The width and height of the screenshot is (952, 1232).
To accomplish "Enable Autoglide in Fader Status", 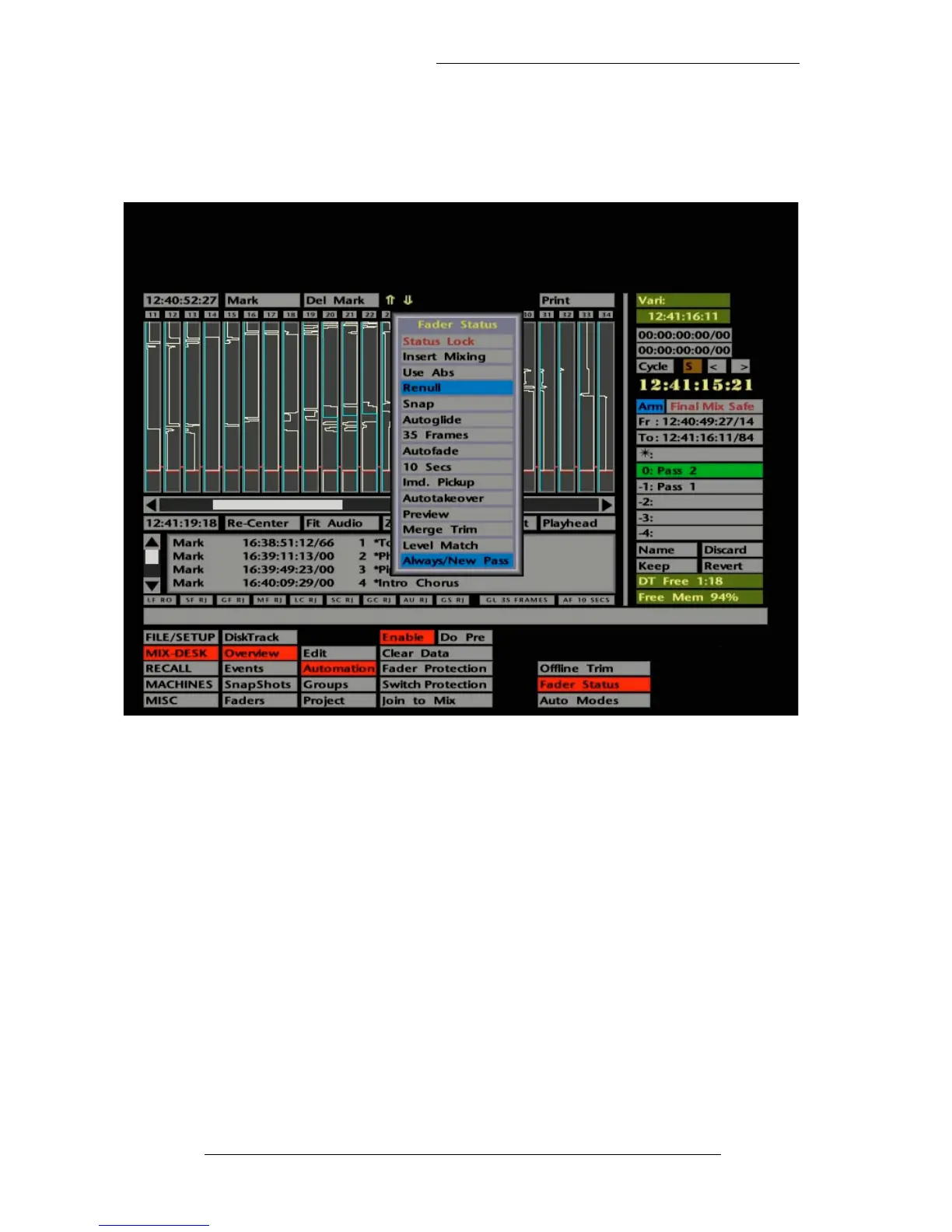I will coord(457,419).
